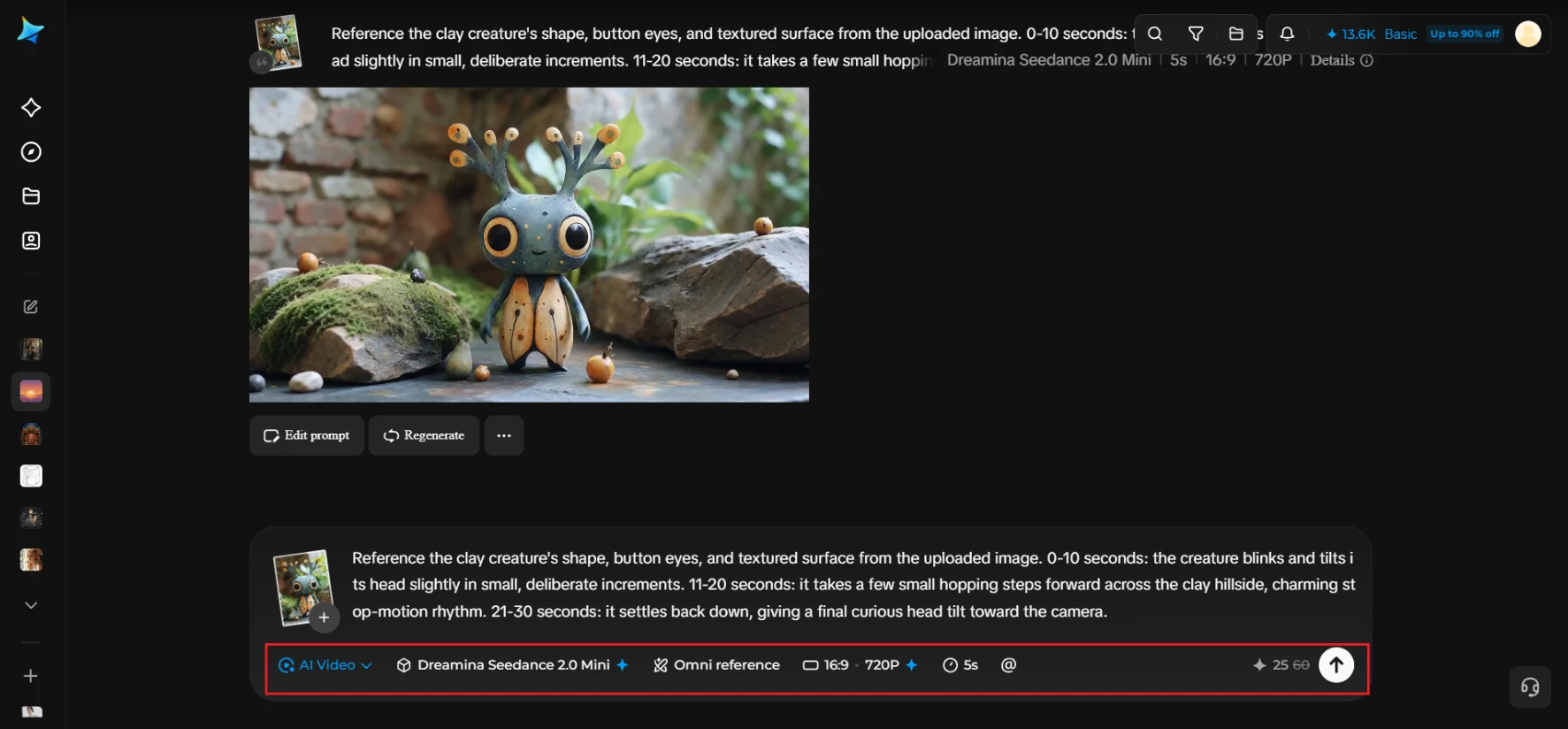
Task: Select the first dark project thumbnail in sidebar
Action: coord(31,349)
